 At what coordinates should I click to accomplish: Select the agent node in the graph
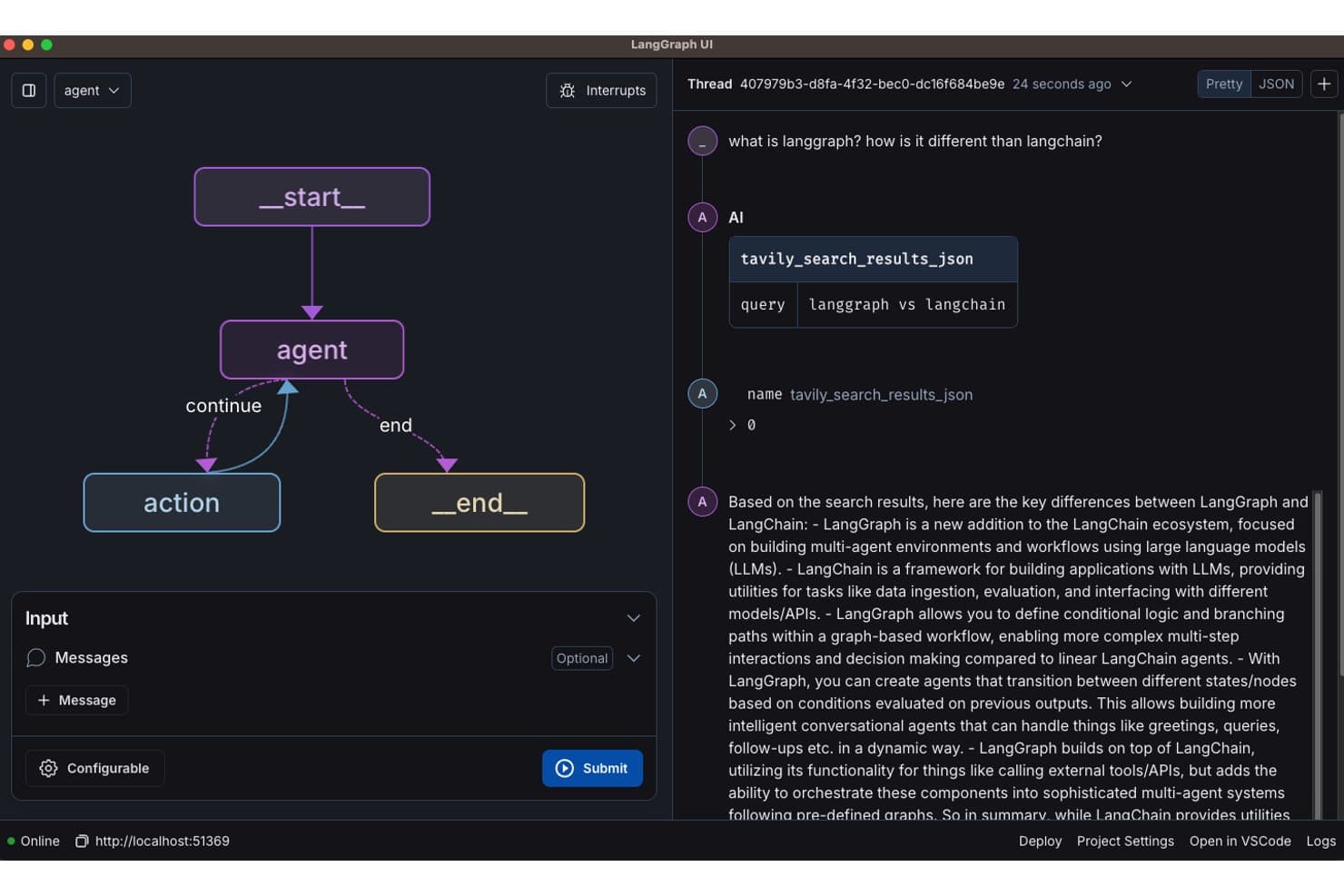tap(312, 350)
